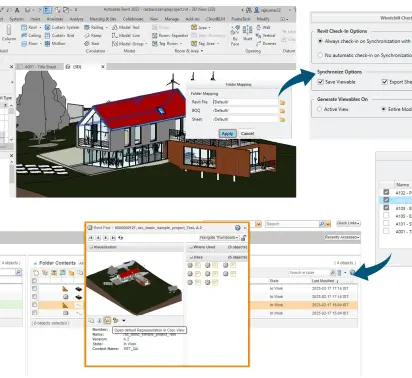Browse folder for Sheet mapping
This screenshot has width=412, height=378.
coord(282,119)
